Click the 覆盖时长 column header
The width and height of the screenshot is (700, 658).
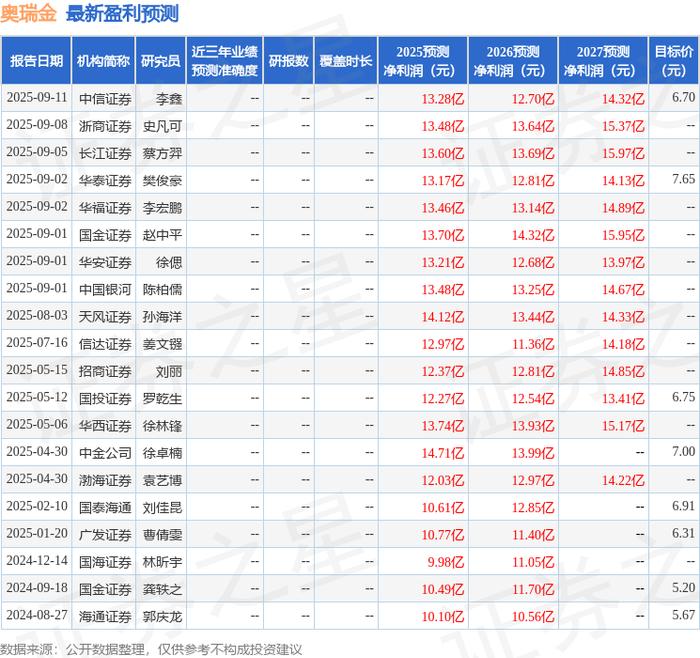[x=346, y=61]
